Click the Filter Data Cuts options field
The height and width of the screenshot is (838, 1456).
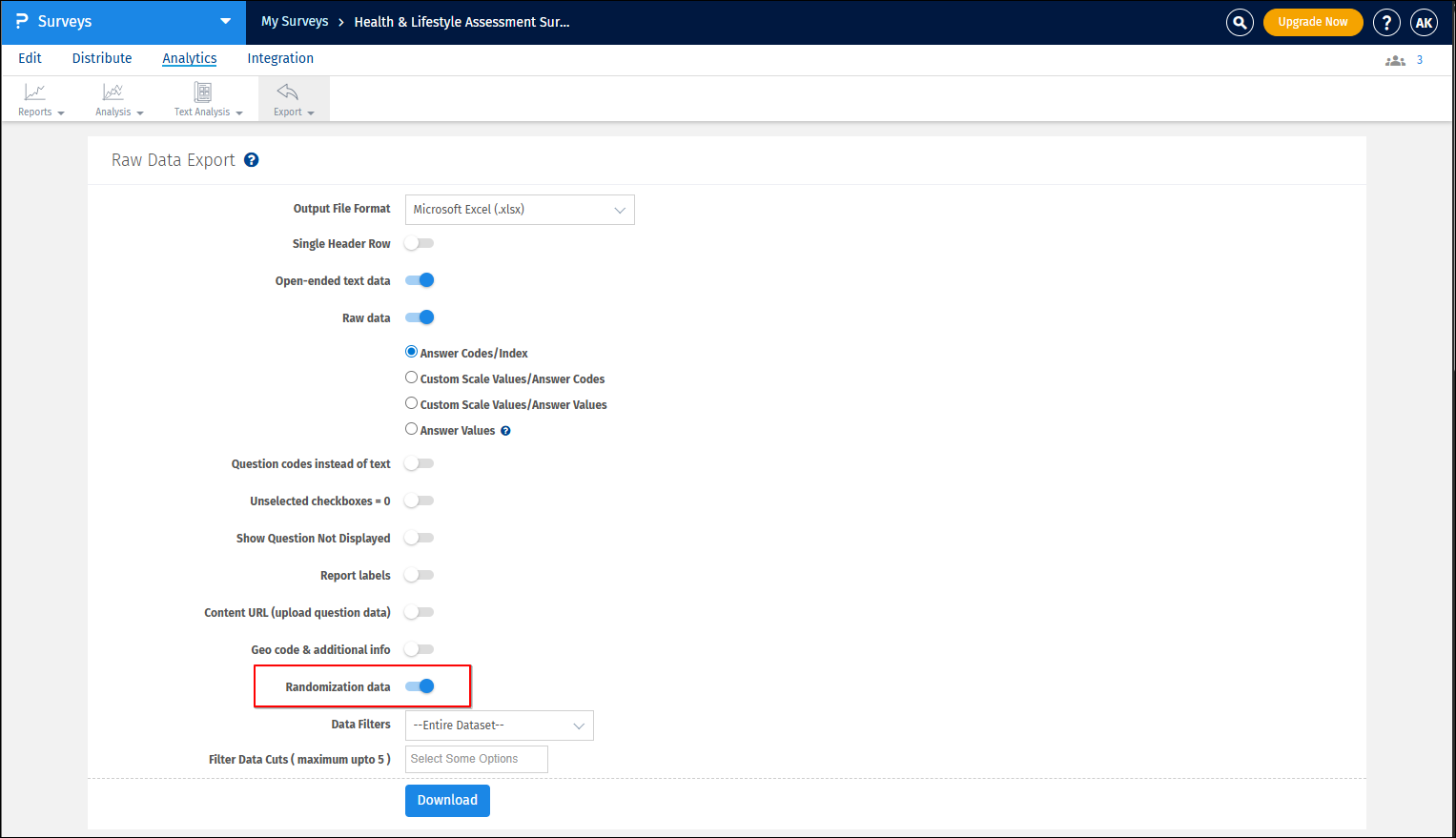pyautogui.click(x=476, y=759)
